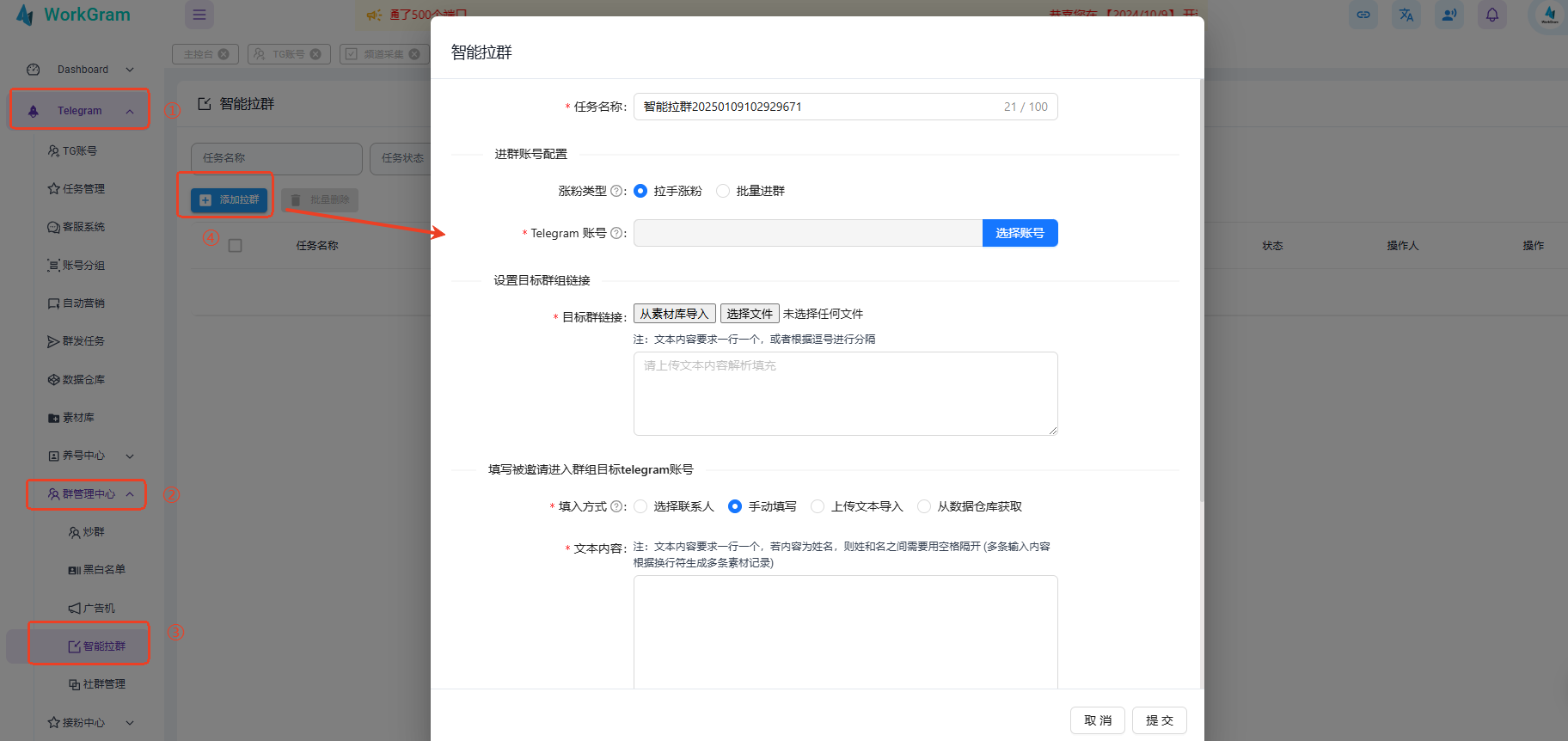Select the 上传文本导入 radio option

(x=818, y=506)
